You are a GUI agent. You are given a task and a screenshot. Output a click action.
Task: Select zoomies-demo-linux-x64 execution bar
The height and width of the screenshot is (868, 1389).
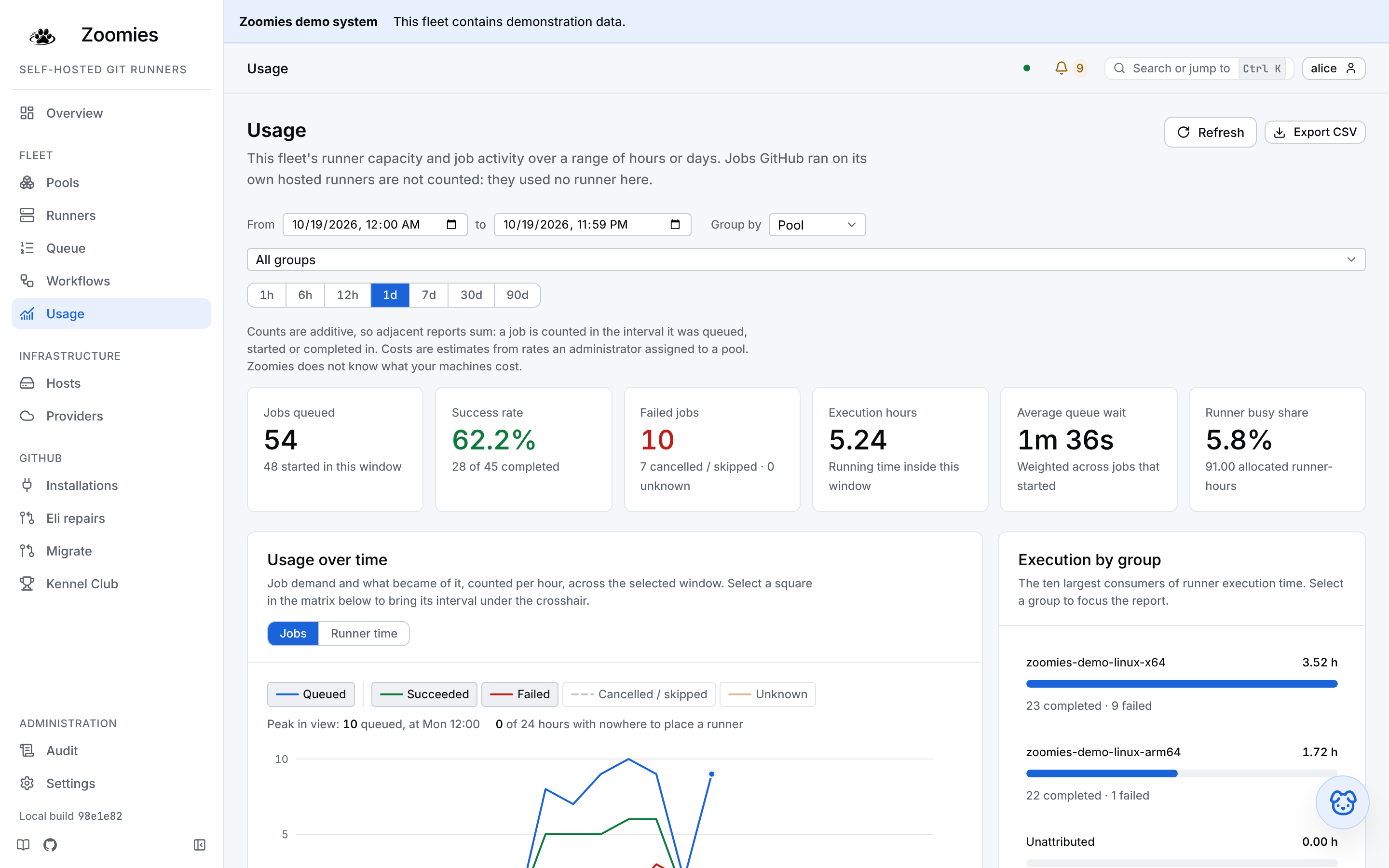tap(1182, 683)
